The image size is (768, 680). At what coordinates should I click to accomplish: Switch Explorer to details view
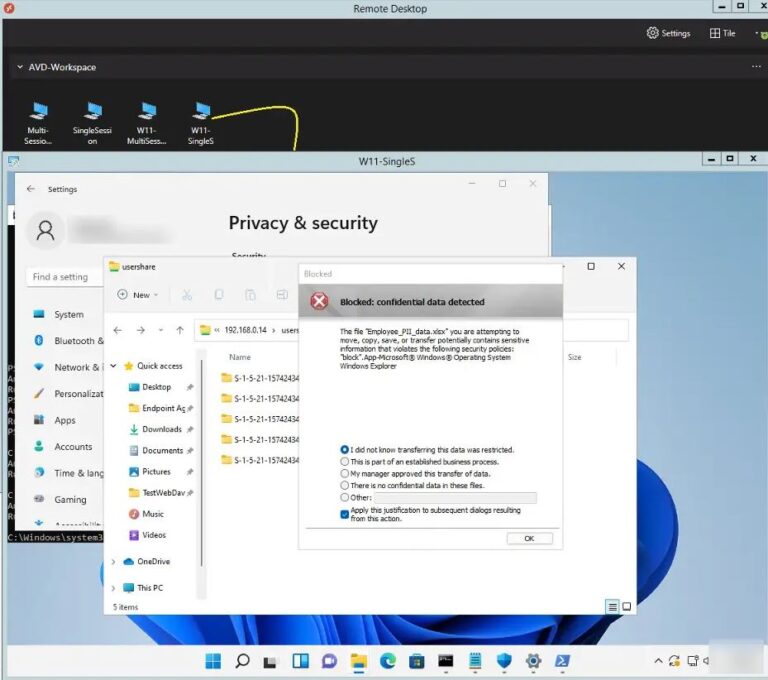coord(612,607)
